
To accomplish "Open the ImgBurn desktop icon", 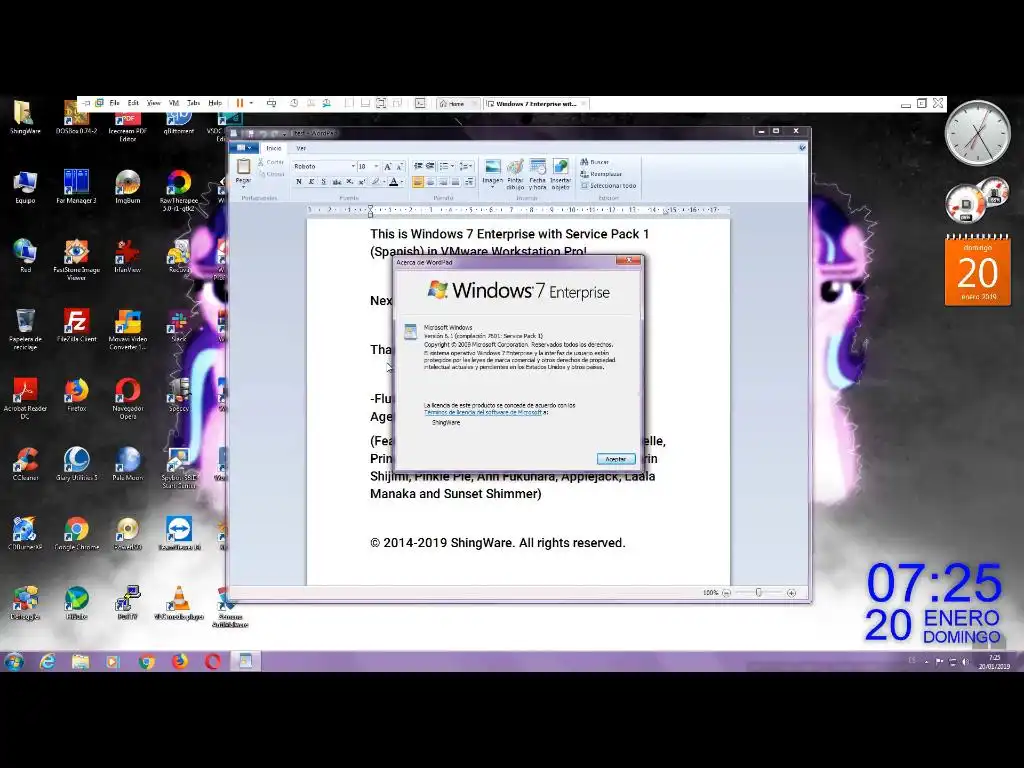I will (127, 187).
